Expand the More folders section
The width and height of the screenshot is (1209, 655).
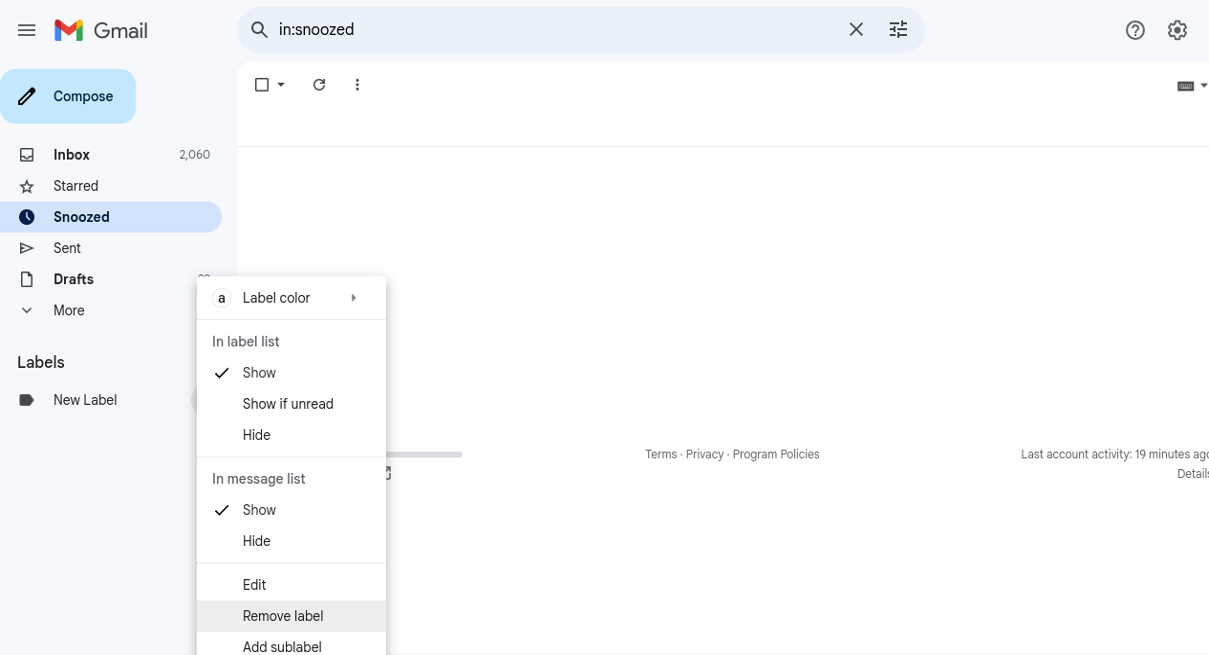[67, 310]
